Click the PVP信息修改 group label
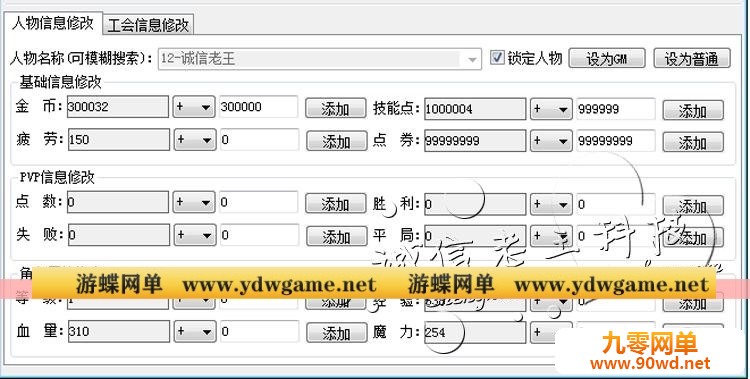 pyautogui.click(x=57, y=178)
